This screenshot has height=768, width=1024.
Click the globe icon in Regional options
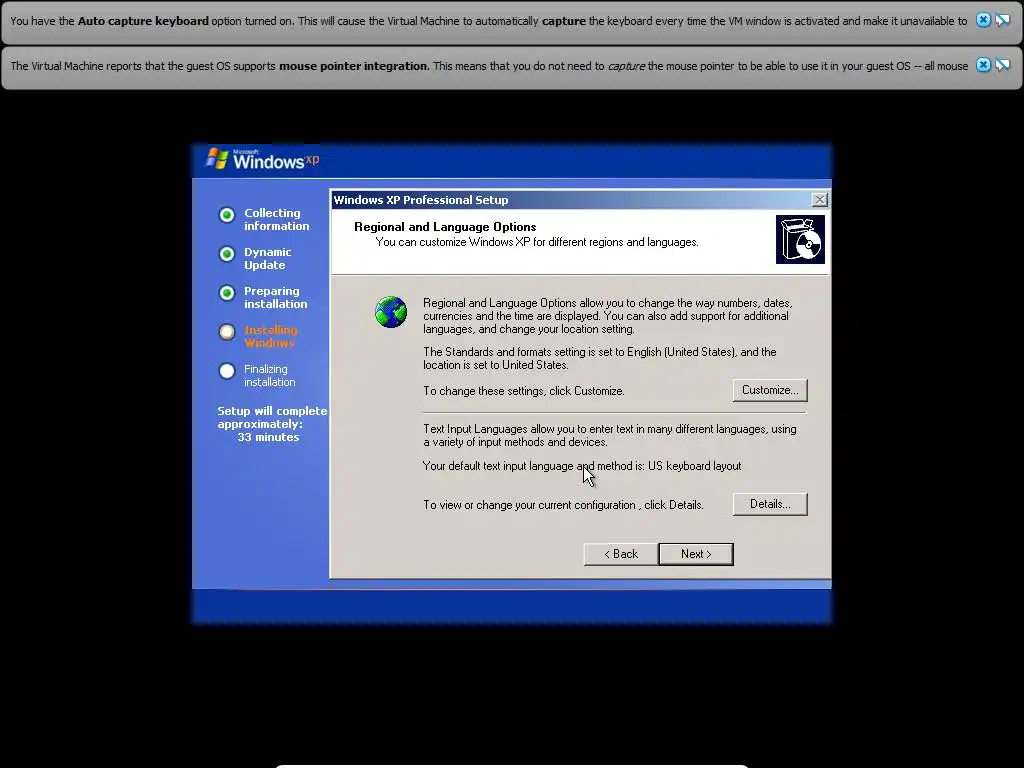click(x=391, y=312)
